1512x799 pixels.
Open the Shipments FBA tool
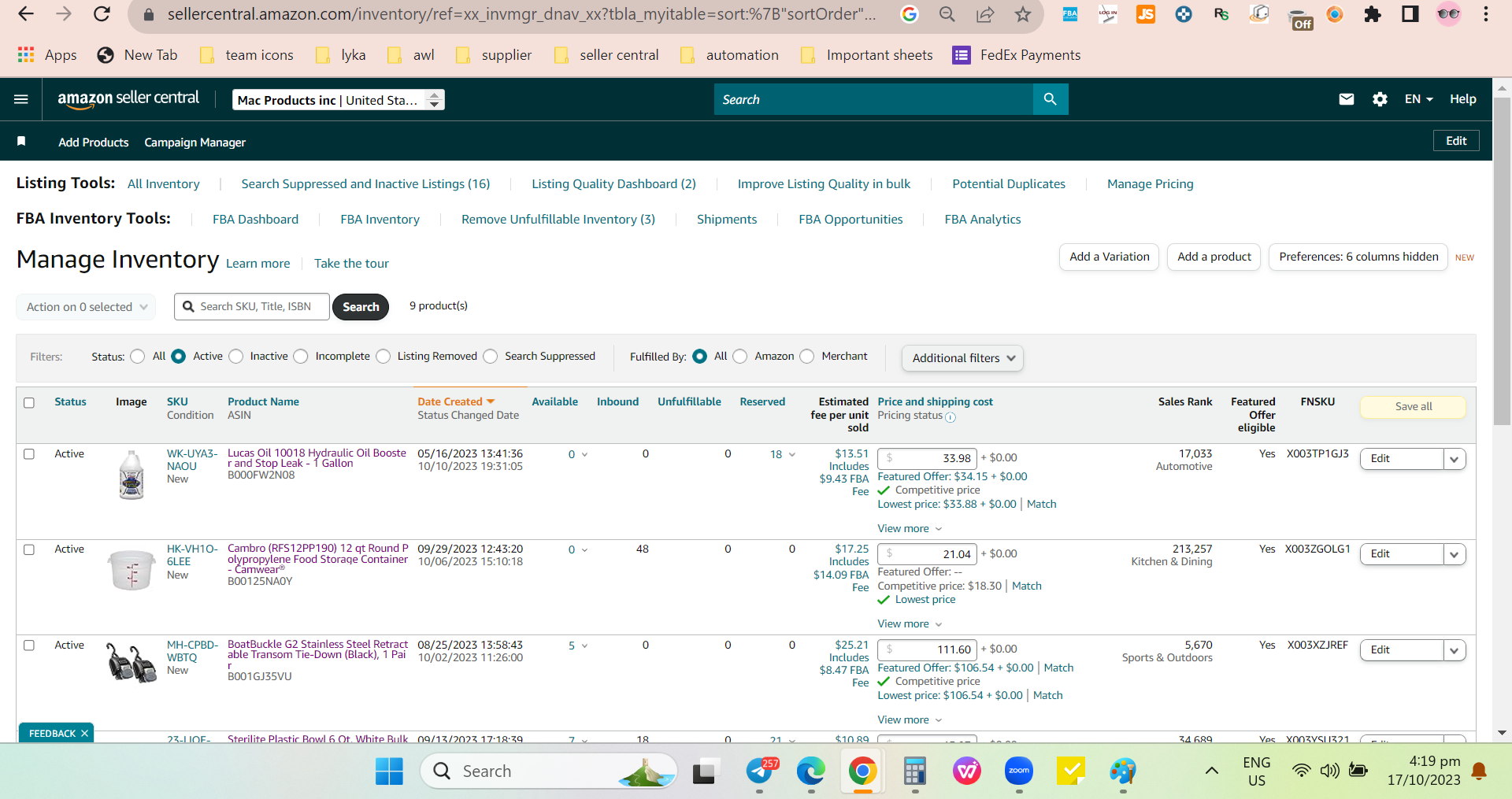(727, 219)
